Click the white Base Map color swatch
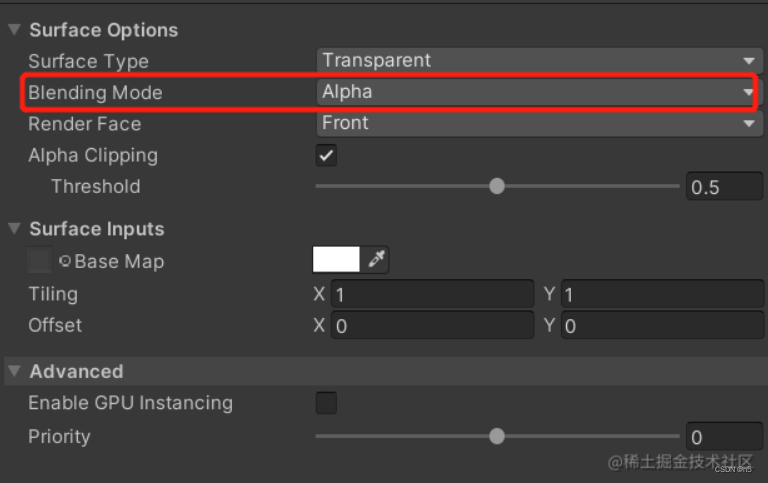Image resolution: width=768 pixels, height=483 pixels. click(x=336, y=259)
